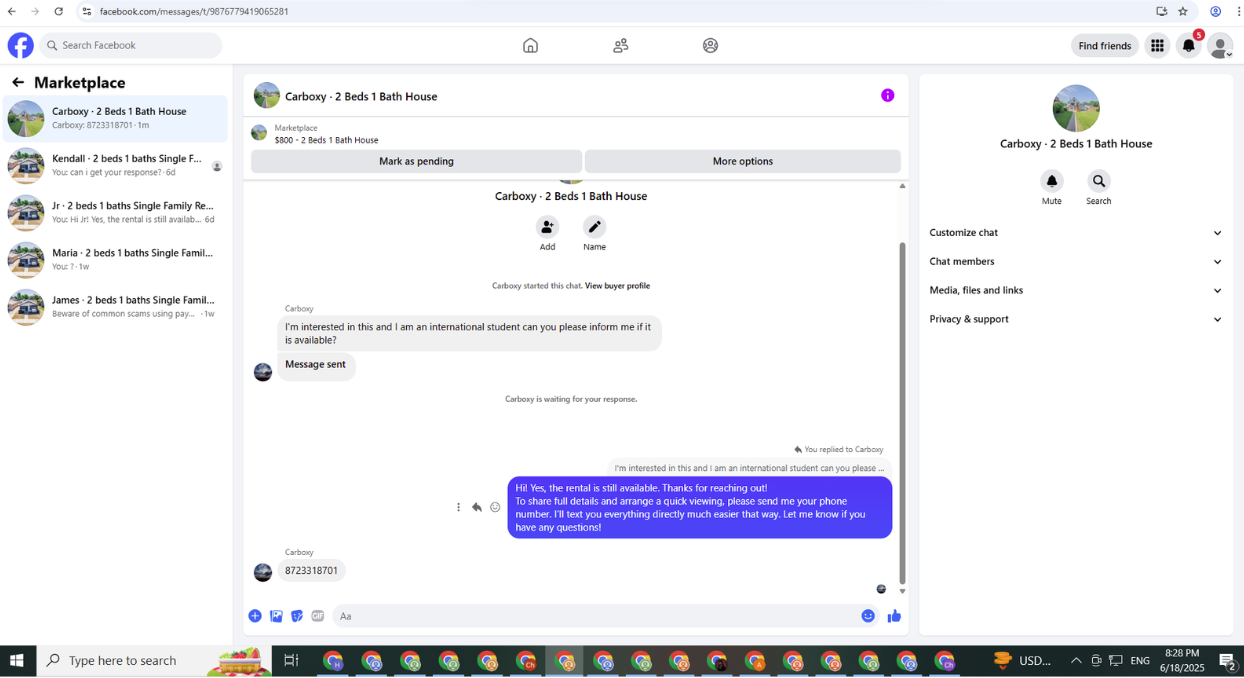Search in conversation magnifier icon
1244x678 pixels.
1099,181
